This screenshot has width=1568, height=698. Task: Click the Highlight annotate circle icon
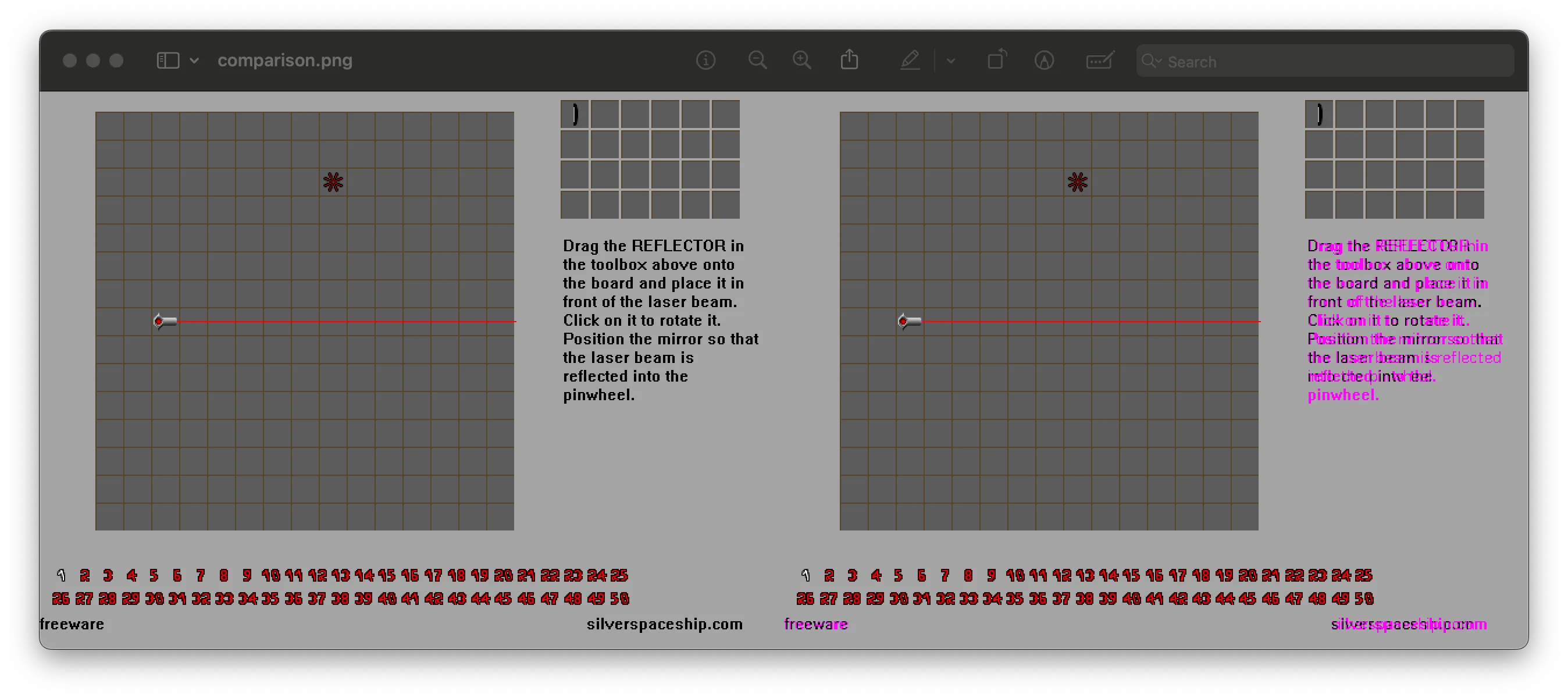pos(1044,60)
